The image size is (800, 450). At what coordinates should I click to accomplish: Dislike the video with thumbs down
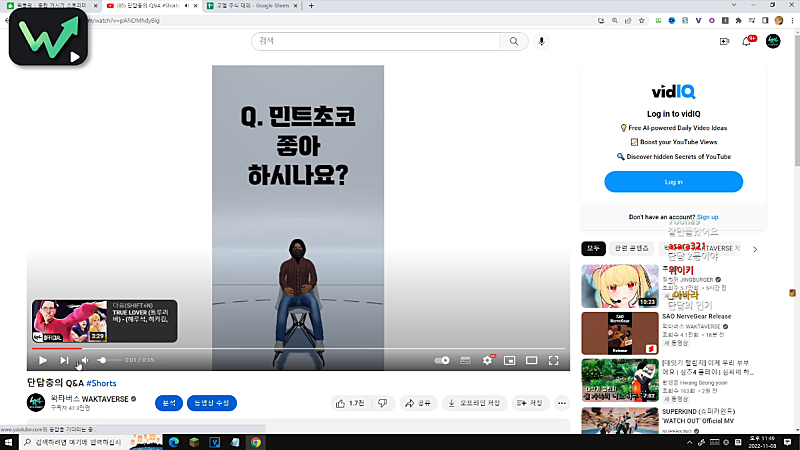point(383,403)
